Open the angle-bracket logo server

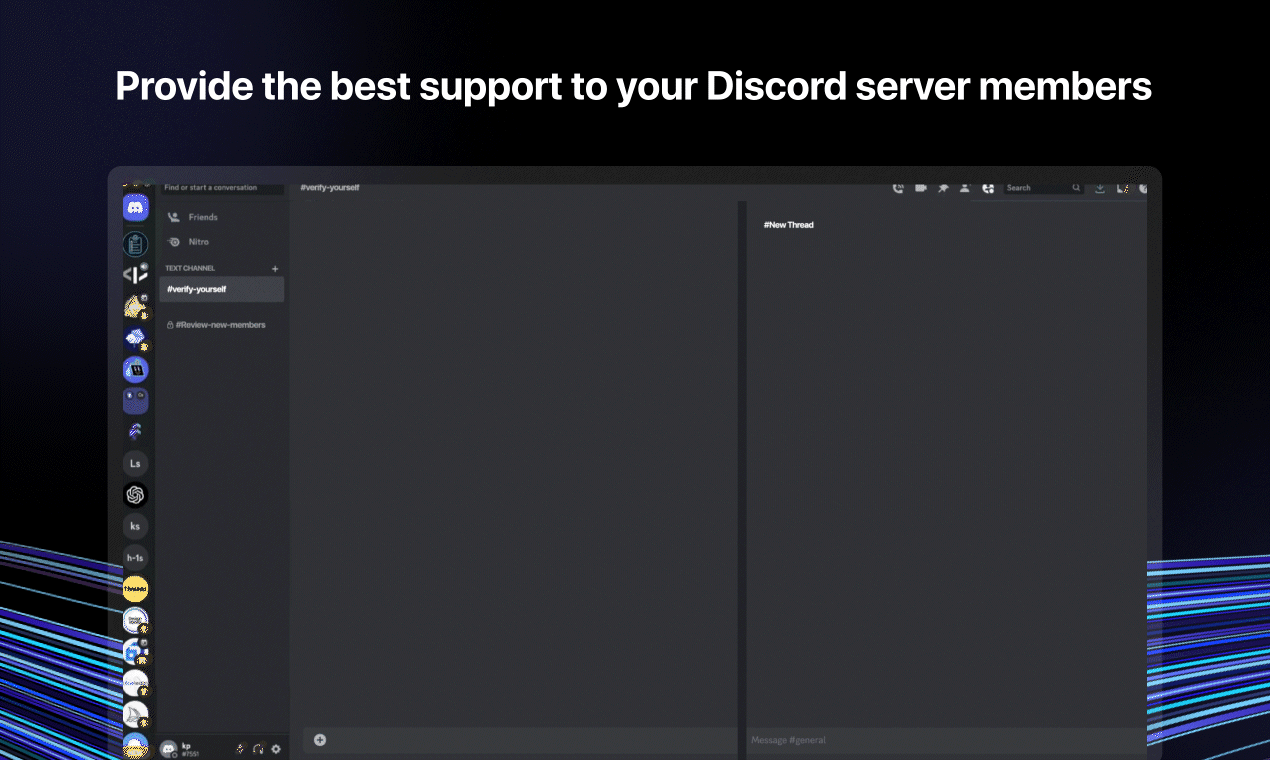point(136,274)
